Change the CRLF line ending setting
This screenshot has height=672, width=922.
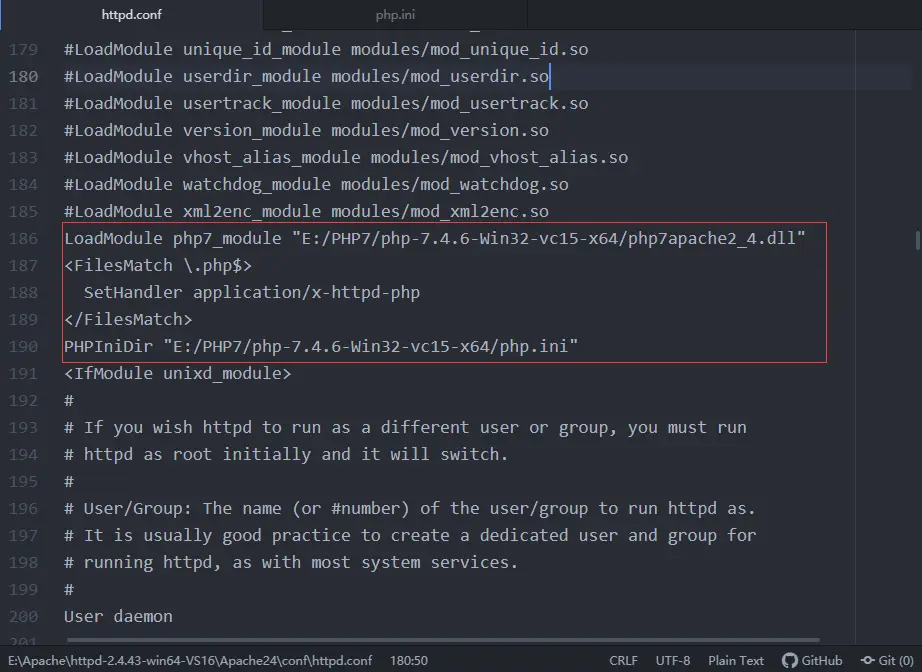623,660
